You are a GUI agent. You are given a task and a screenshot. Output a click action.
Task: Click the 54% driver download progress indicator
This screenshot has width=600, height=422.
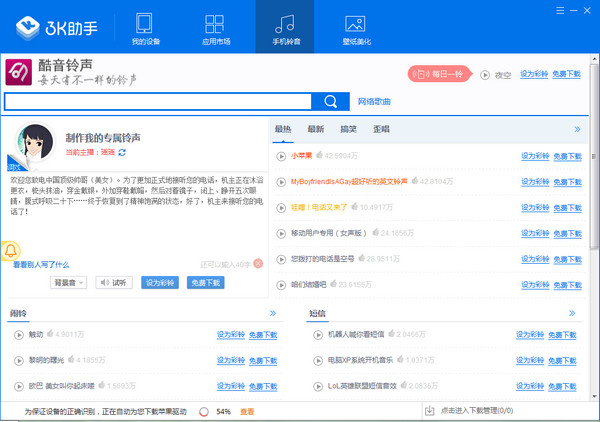(x=214, y=411)
